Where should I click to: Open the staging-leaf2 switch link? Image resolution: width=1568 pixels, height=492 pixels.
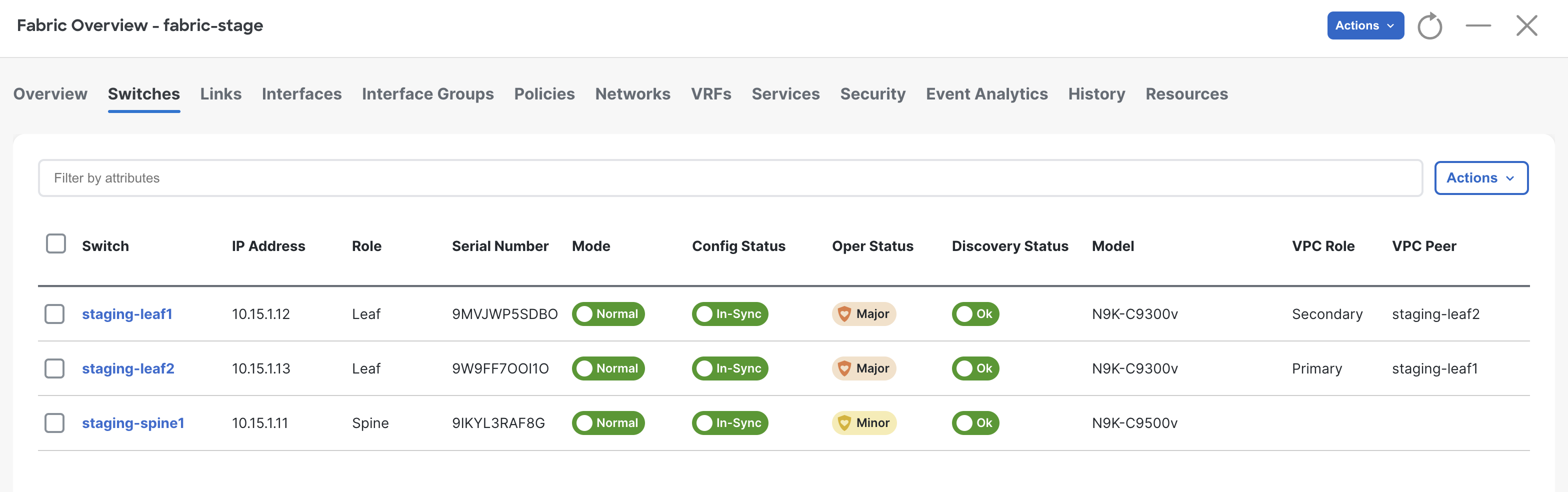(128, 368)
